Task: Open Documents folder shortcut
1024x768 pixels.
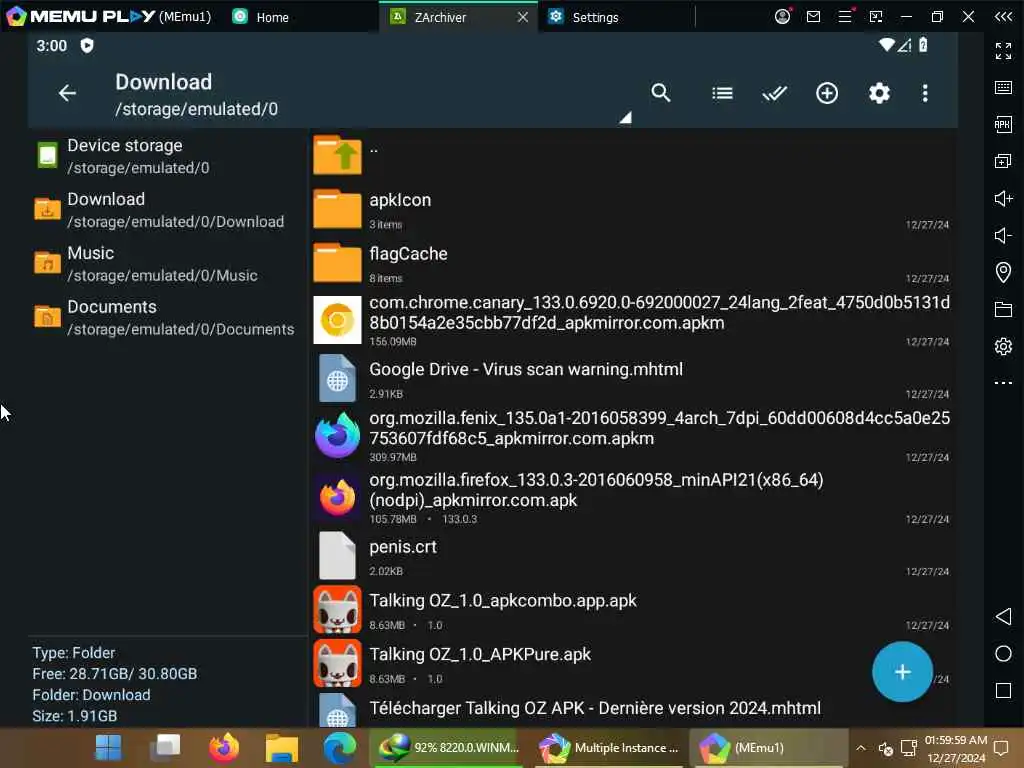Action: point(167,317)
